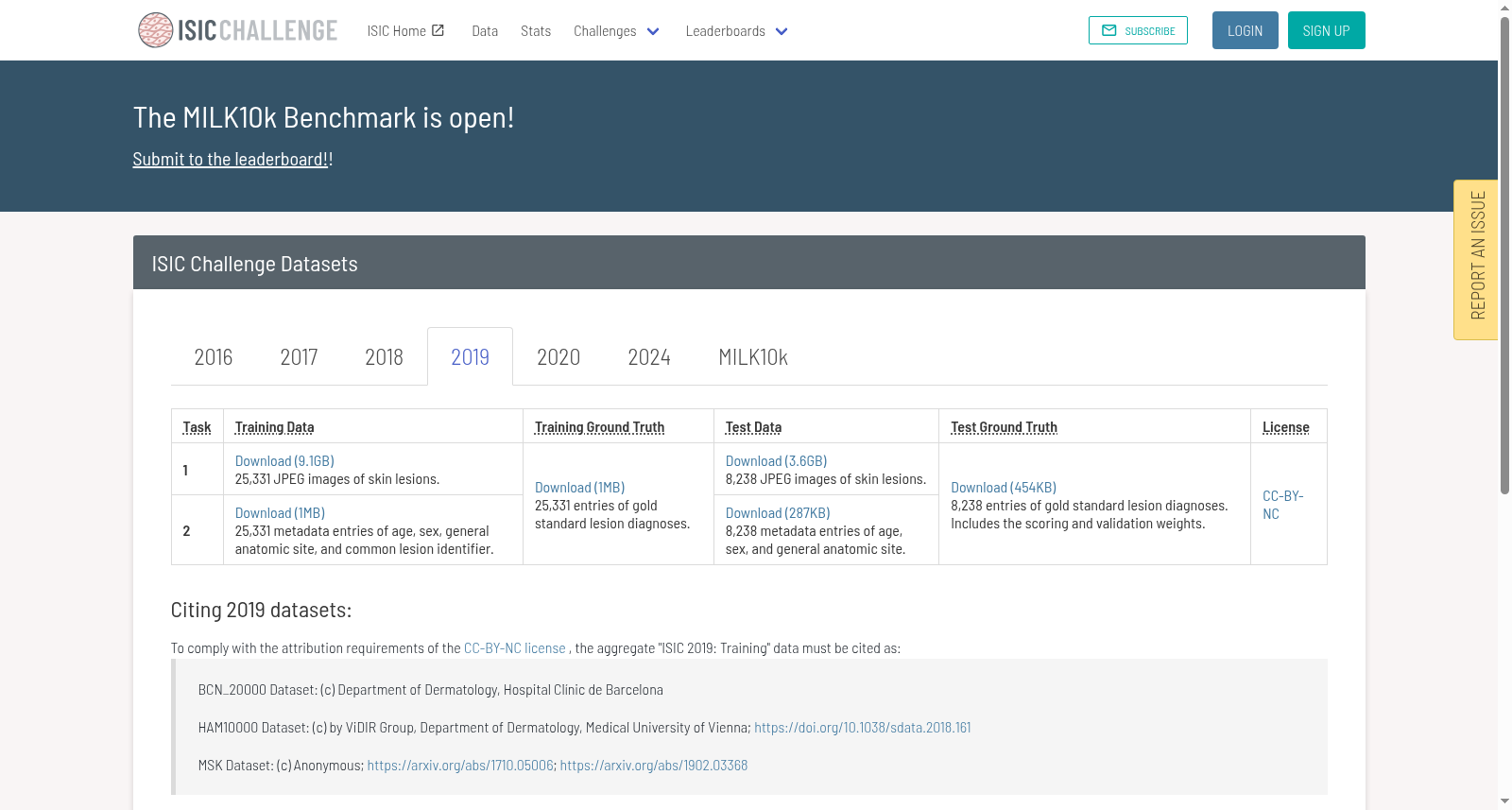Open the Challenges menu
Viewport: 1512px width, 810px height.
pyautogui.click(x=616, y=30)
